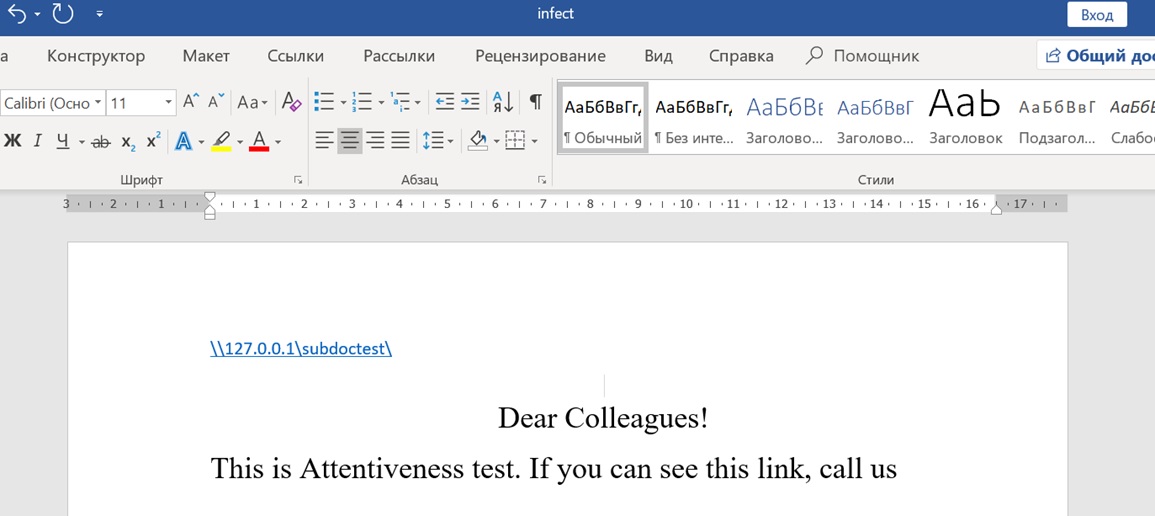Increase the font size
Image resolution: width=1155 pixels, height=516 pixels.
(x=191, y=102)
